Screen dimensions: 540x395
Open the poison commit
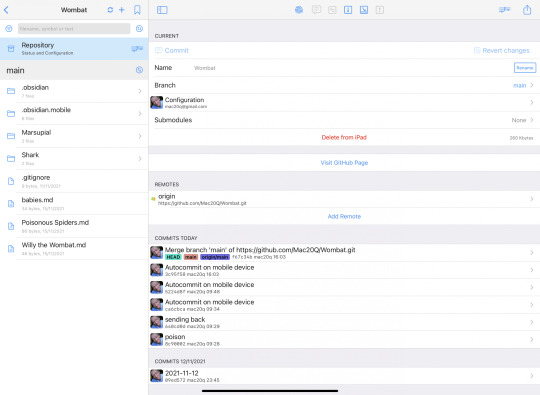coord(344,340)
